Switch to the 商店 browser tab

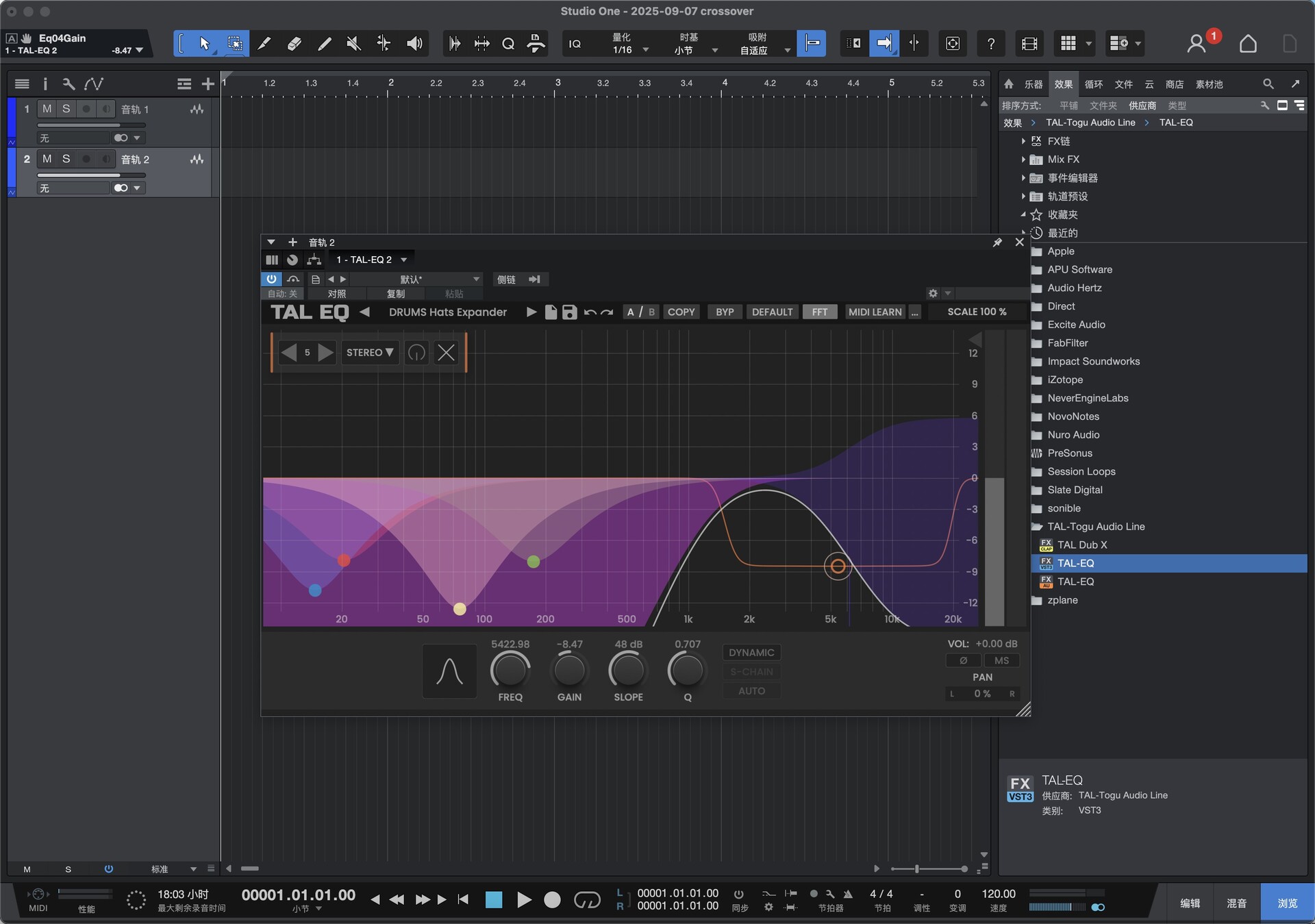pyautogui.click(x=1175, y=84)
